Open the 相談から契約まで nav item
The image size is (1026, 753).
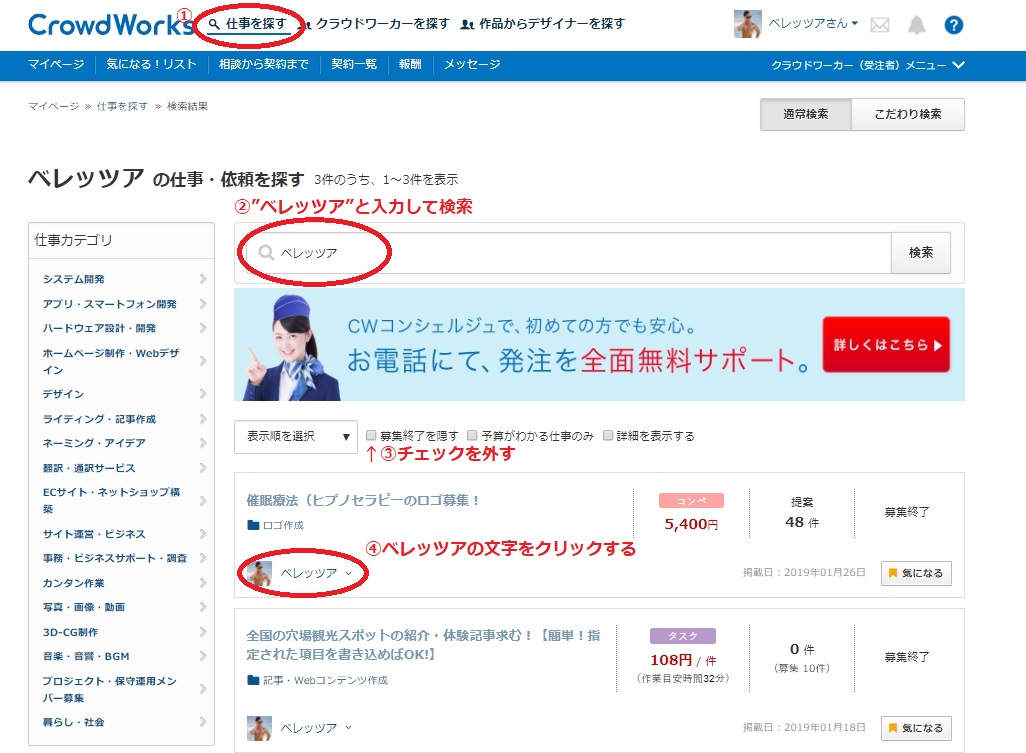[x=264, y=64]
